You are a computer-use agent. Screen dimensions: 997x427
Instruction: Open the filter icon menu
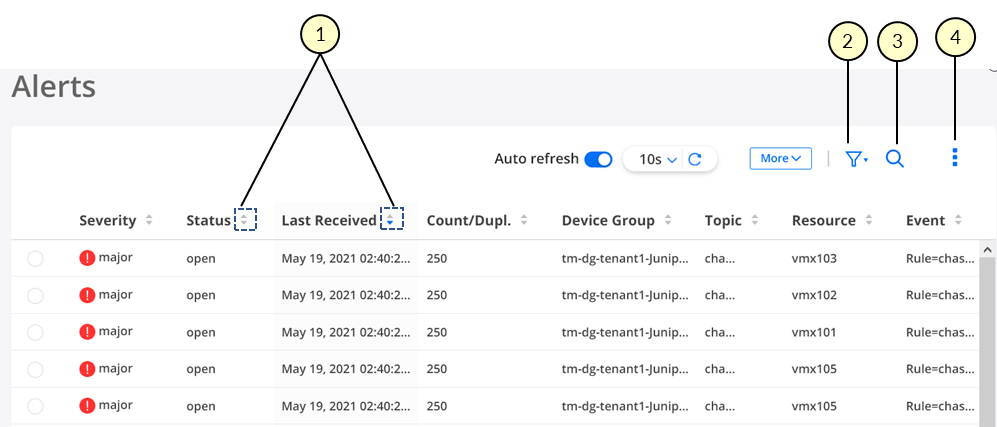click(x=856, y=159)
